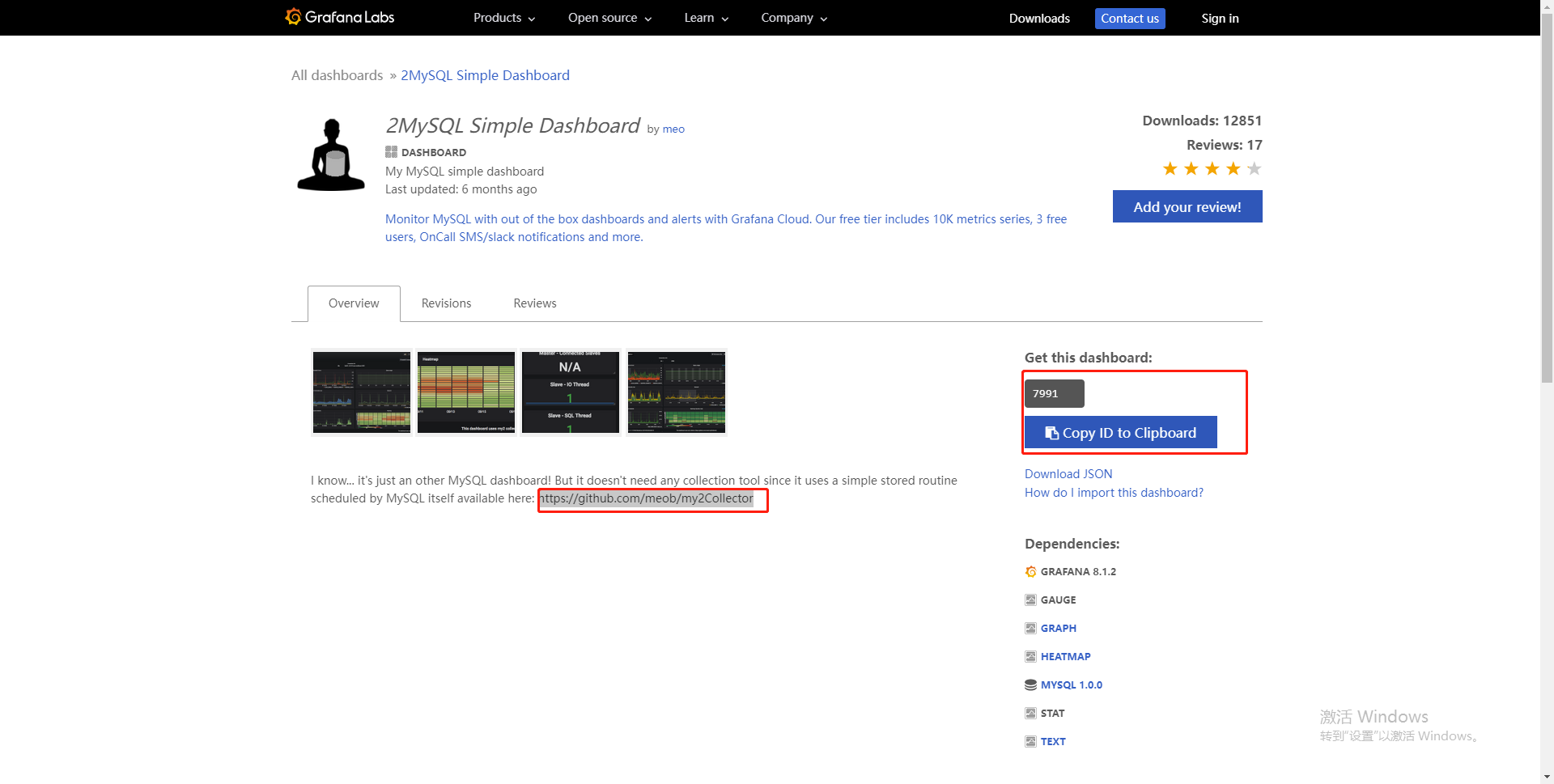The height and width of the screenshot is (784, 1554).
Task: Click the HEATMAP dependency link
Action: click(x=1066, y=656)
